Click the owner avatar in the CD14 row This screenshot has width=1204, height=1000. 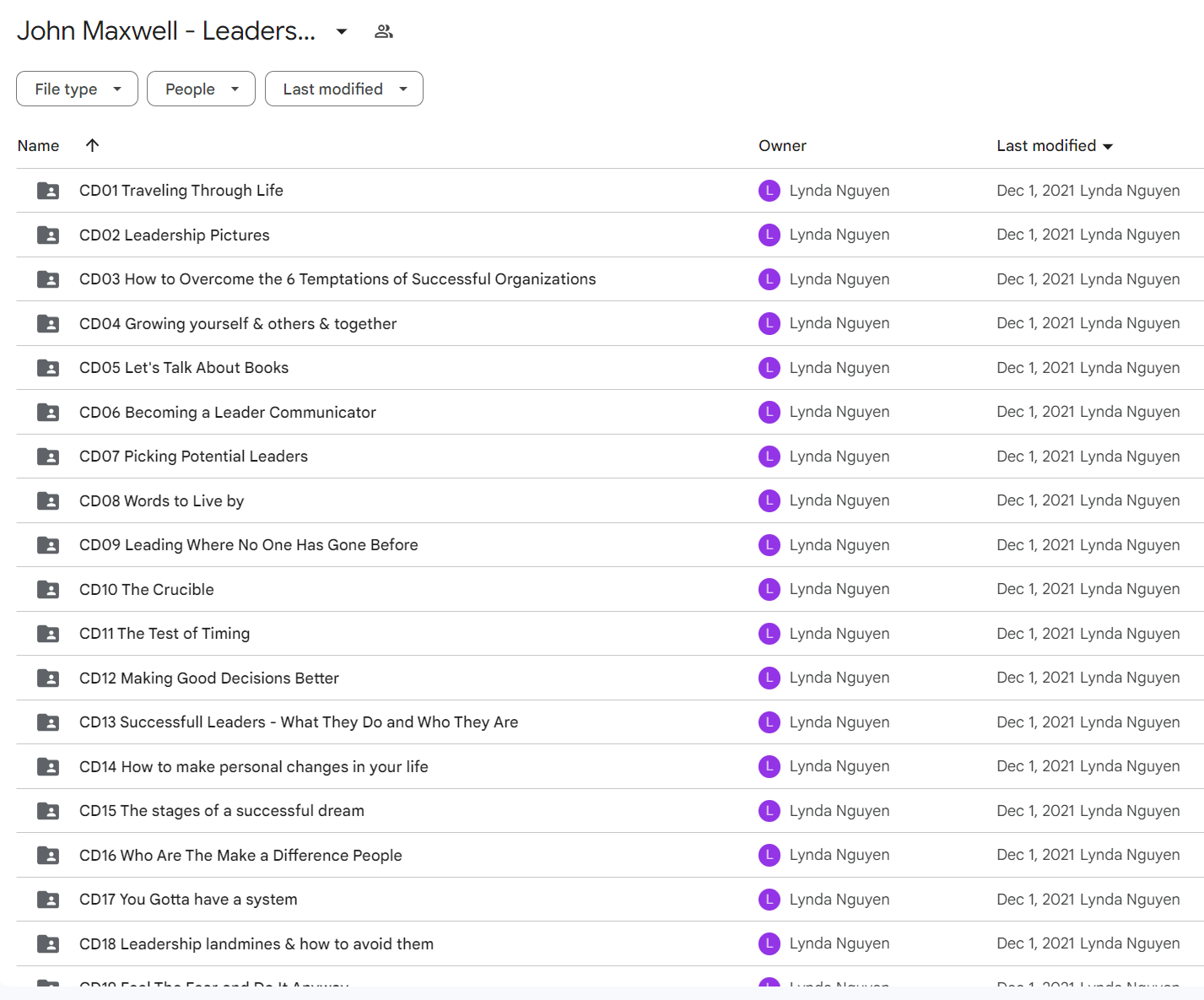pyautogui.click(x=769, y=766)
